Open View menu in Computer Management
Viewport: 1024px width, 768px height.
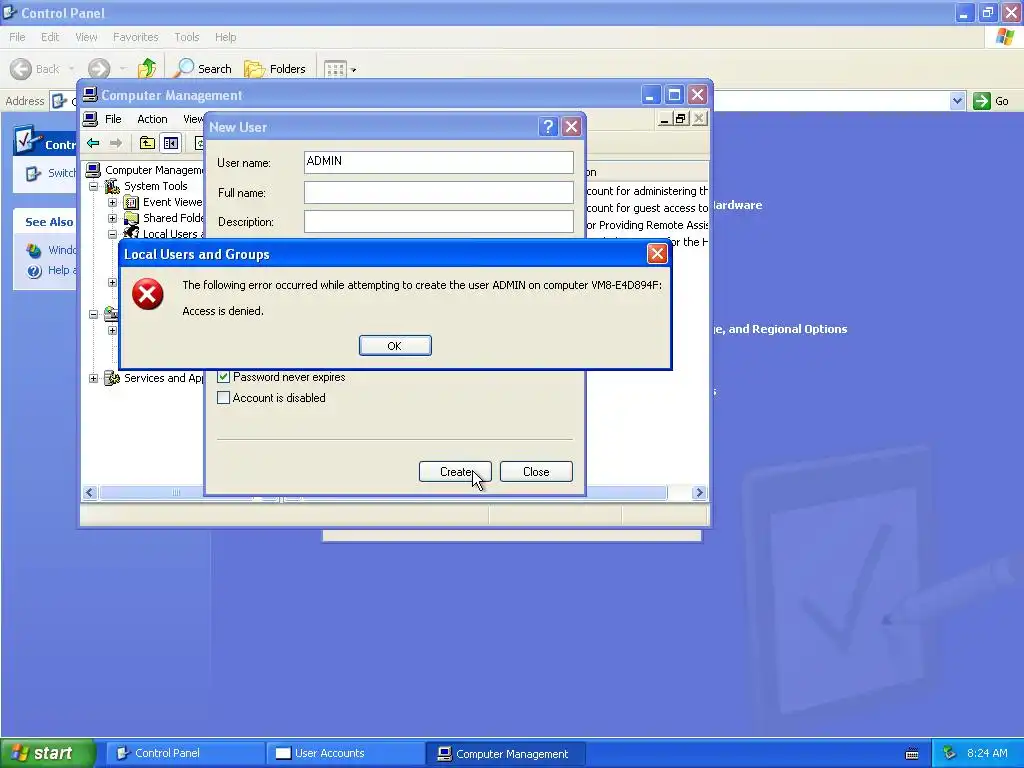pos(193,119)
